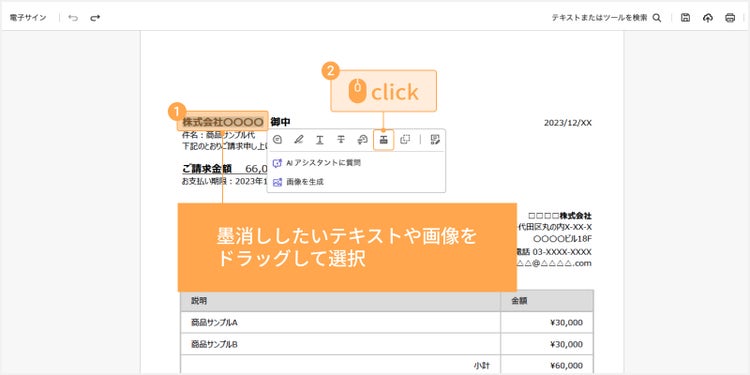Click the replace text tool icon

362,140
